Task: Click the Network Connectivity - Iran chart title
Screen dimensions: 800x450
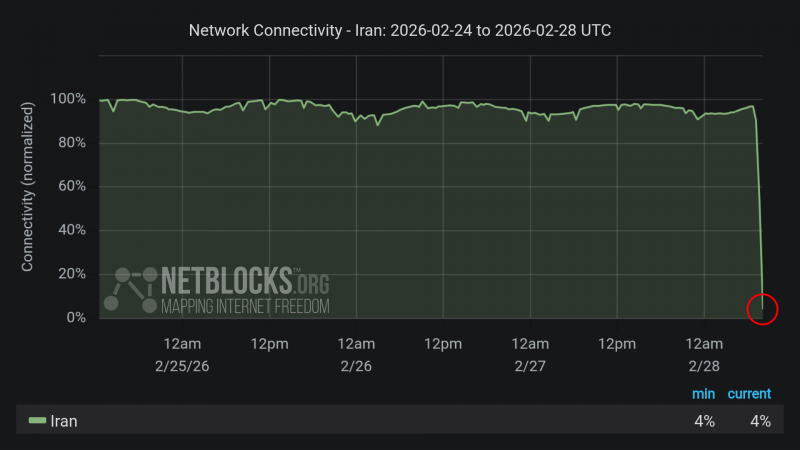Action: coord(400,31)
